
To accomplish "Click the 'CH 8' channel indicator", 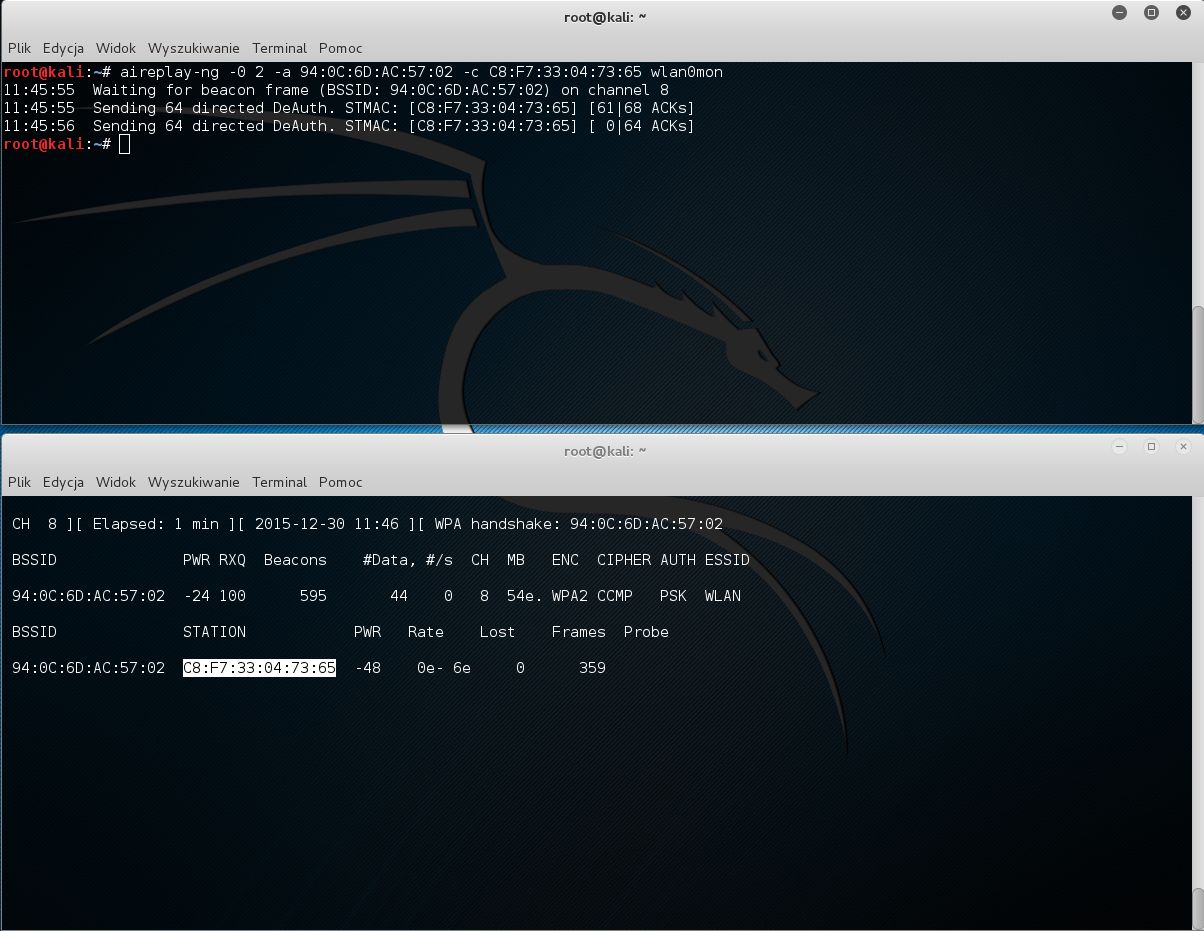I will [x=34, y=524].
